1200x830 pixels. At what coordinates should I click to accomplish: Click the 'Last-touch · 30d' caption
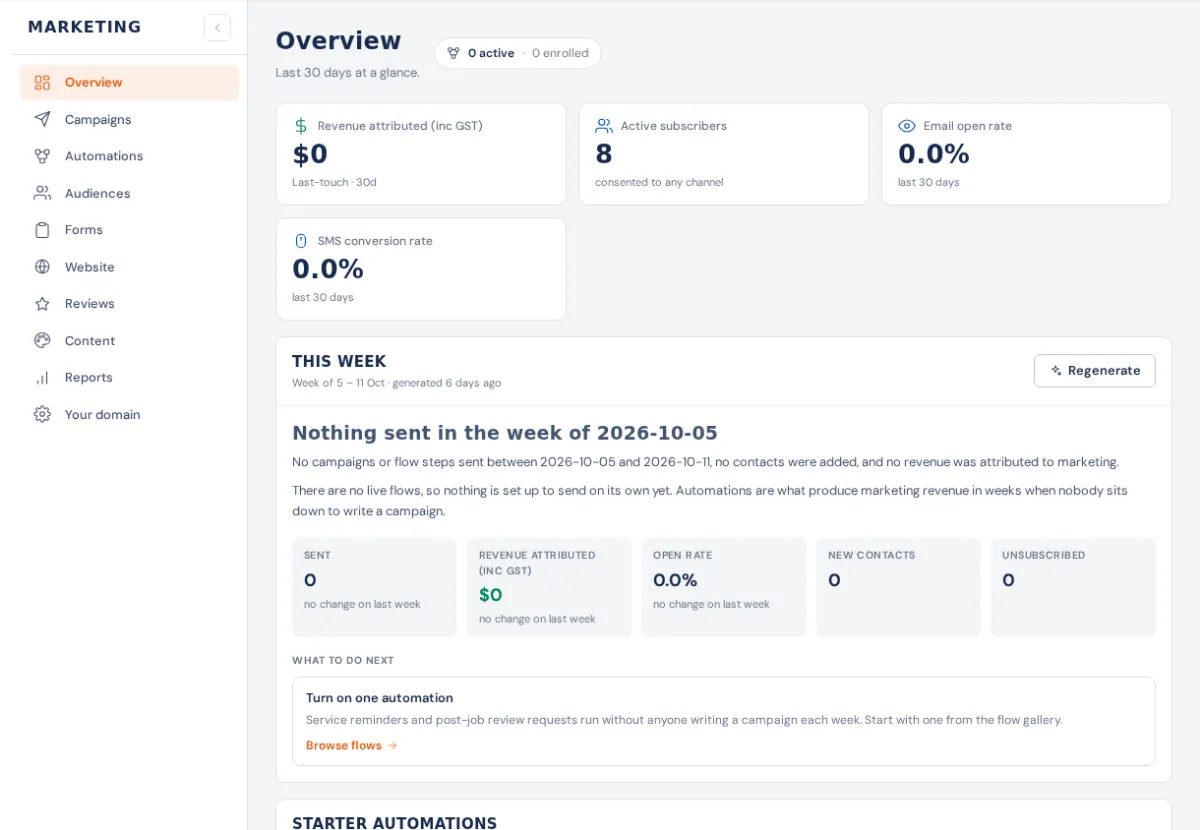point(334,183)
